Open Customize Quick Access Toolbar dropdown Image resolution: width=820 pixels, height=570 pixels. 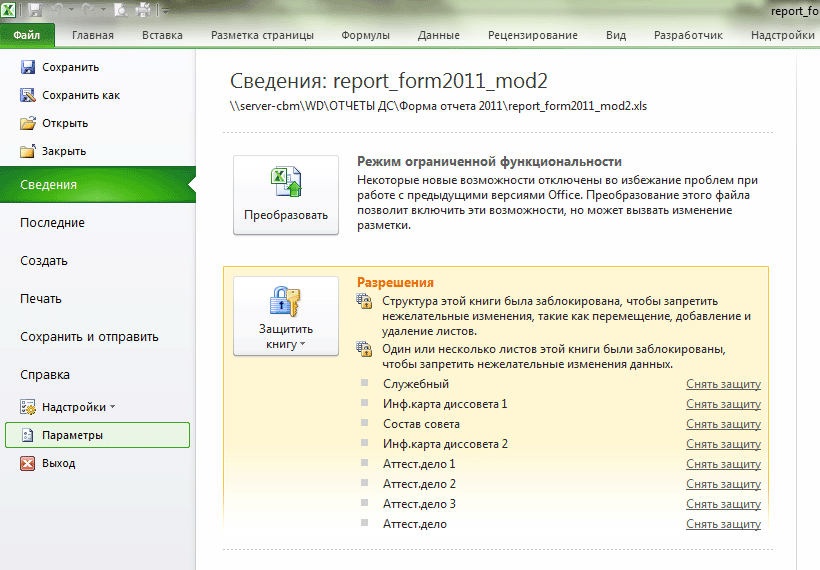[x=164, y=10]
